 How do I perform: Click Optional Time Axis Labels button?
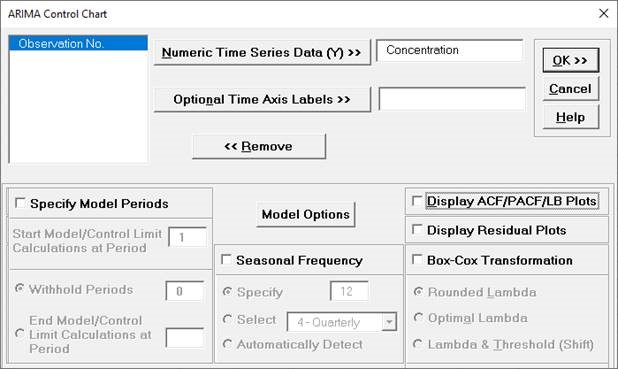click(262, 99)
